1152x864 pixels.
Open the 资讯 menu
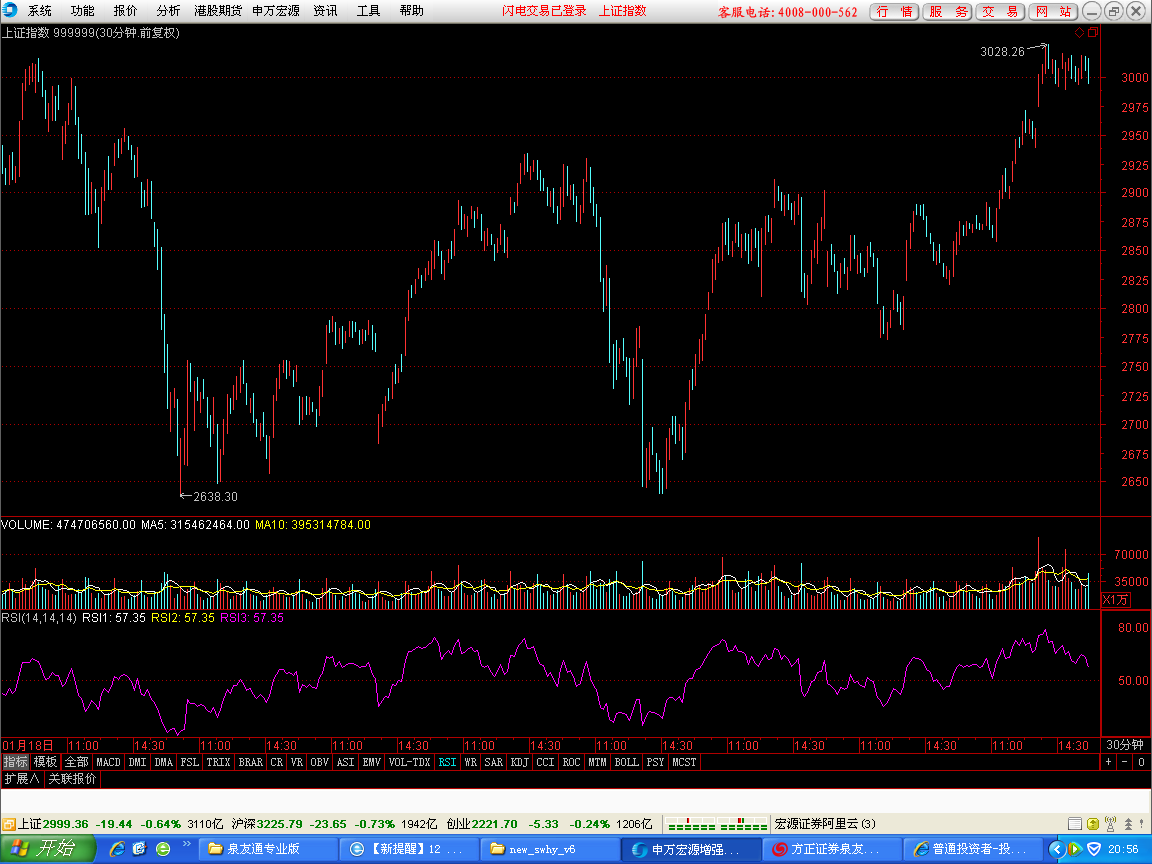(x=325, y=11)
